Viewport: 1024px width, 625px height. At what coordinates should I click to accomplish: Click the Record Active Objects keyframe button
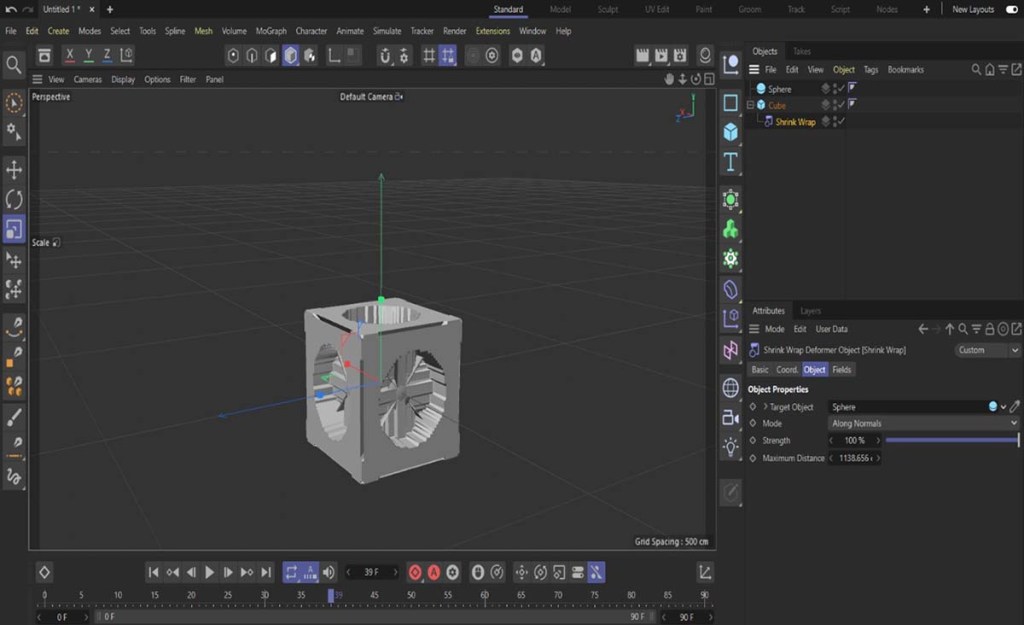(x=415, y=572)
